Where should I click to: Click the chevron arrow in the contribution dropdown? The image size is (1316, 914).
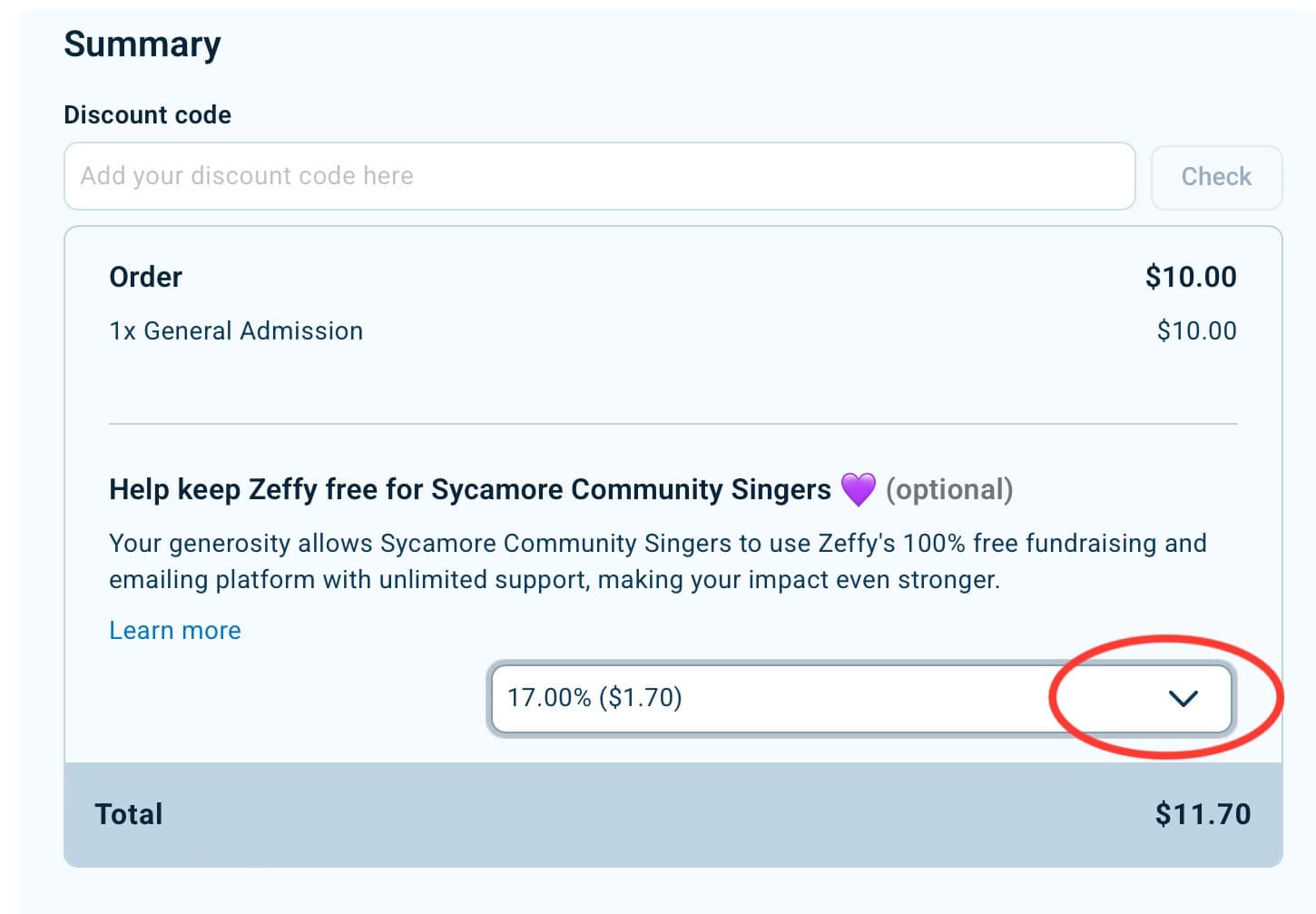point(1183,698)
